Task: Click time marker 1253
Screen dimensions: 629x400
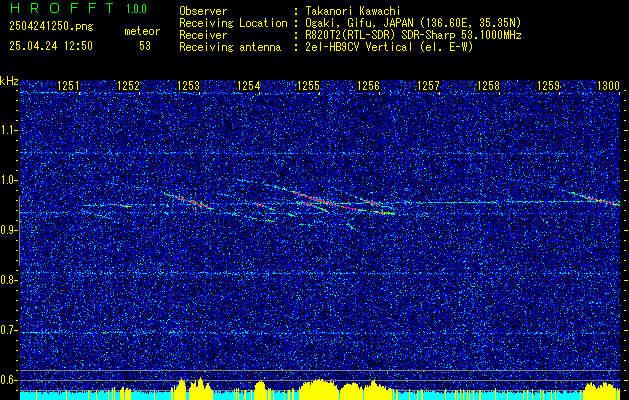Action: point(189,85)
